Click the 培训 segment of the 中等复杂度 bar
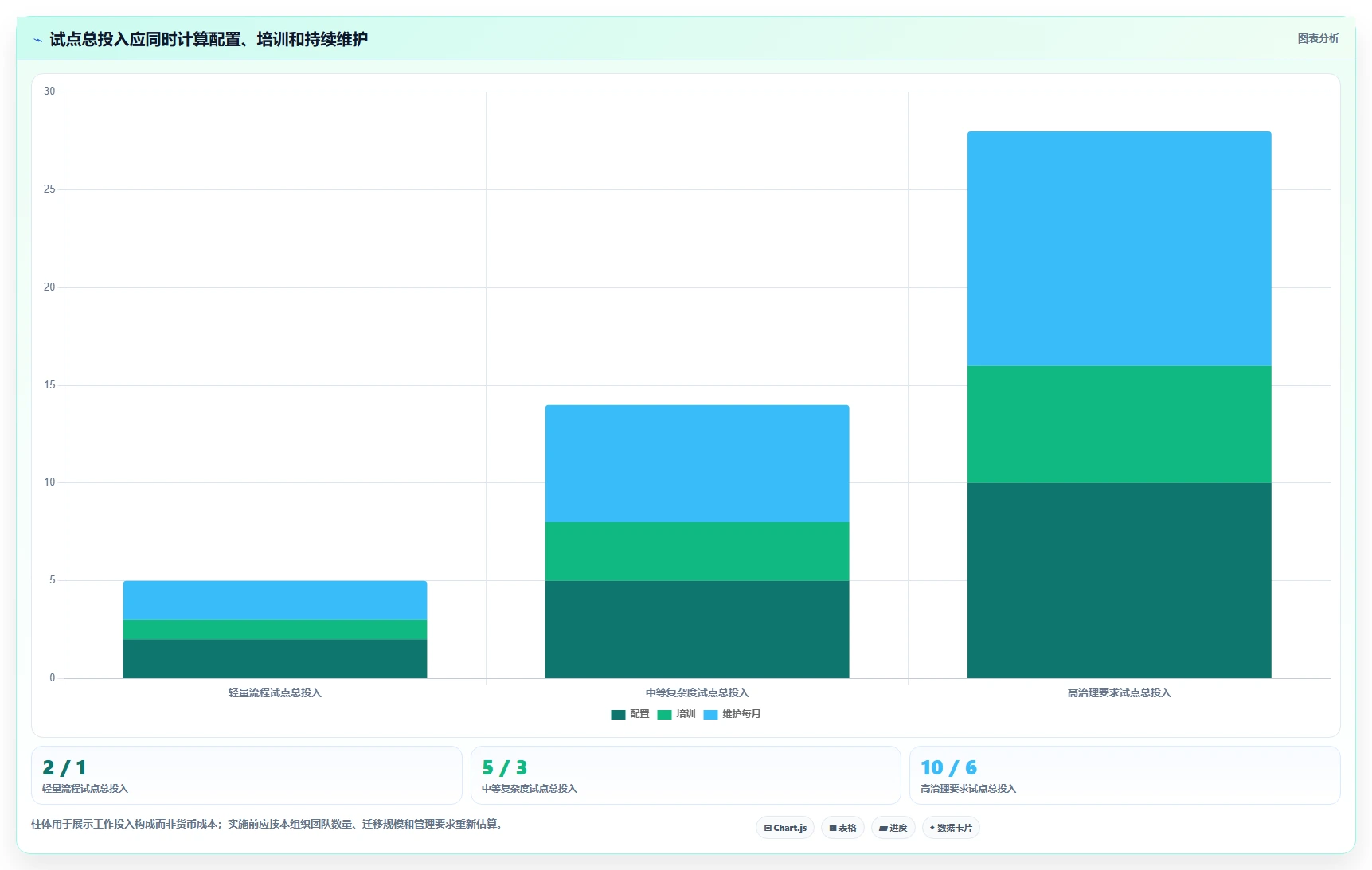 (697, 552)
